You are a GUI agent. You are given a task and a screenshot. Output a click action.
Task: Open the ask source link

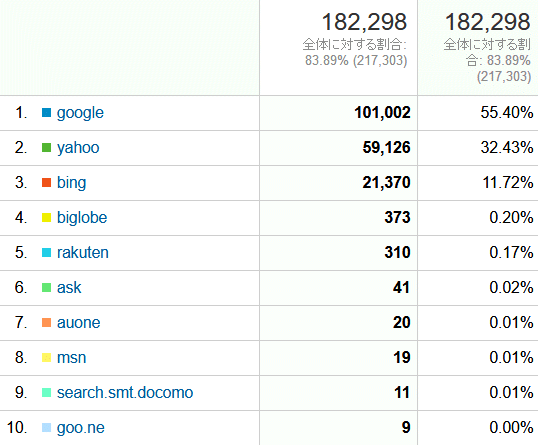click(69, 288)
